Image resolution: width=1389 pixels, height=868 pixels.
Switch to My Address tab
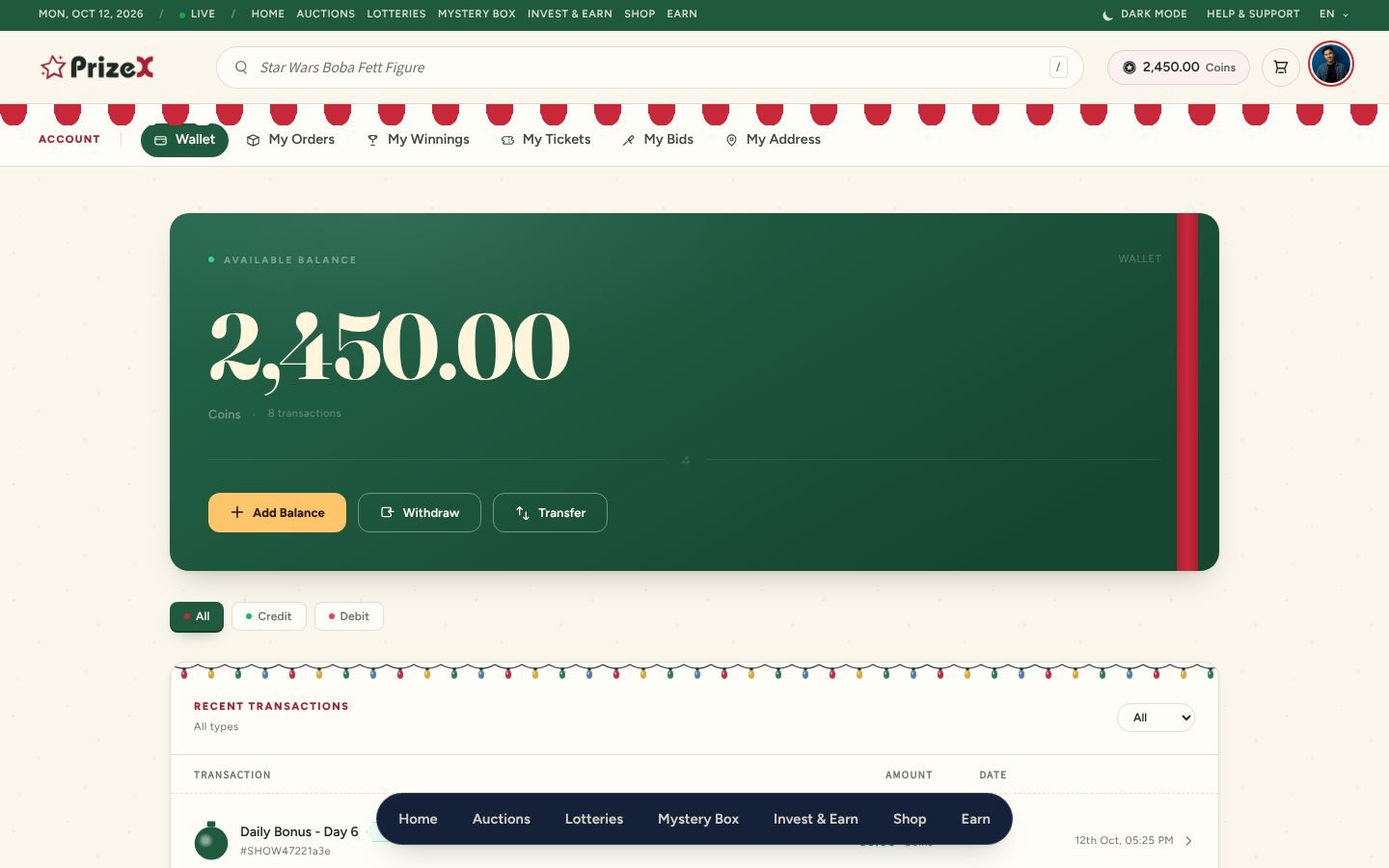773,140
